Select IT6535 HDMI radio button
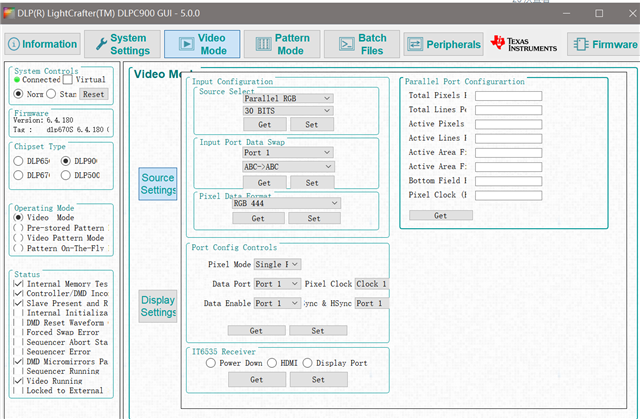Image resolution: width=640 pixels, height=419 pixels. click(272, 363)
